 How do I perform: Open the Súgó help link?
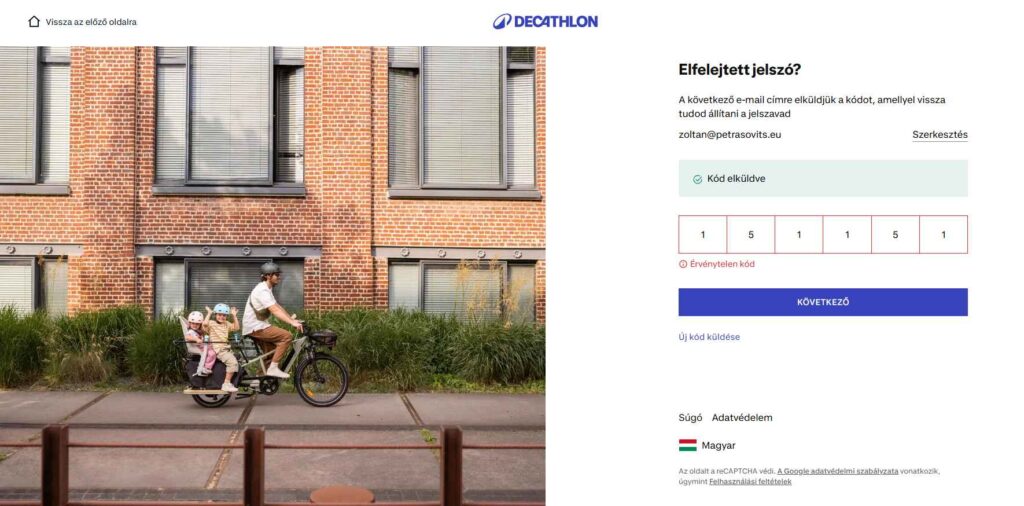point(690,417)
